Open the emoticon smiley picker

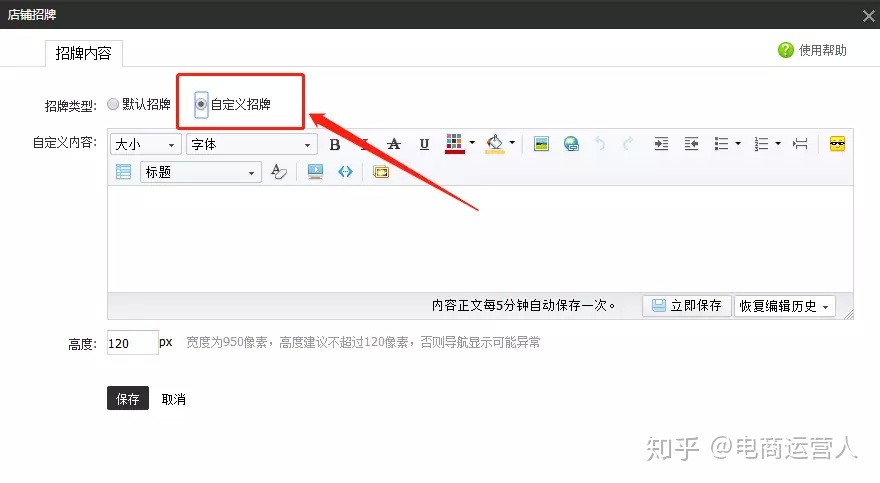click(x=838, y=144)
